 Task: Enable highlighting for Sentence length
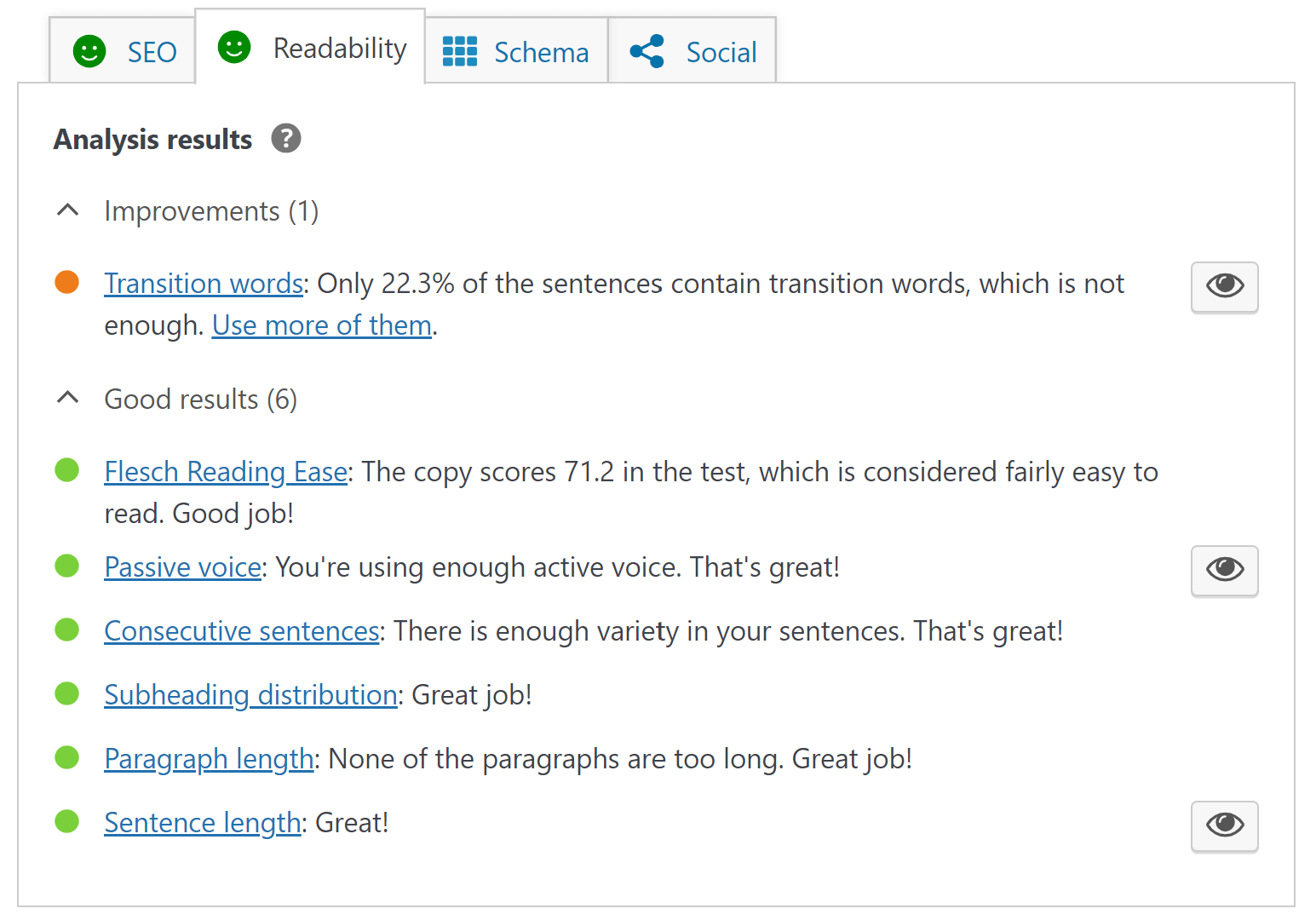[x=1224, y=825]
